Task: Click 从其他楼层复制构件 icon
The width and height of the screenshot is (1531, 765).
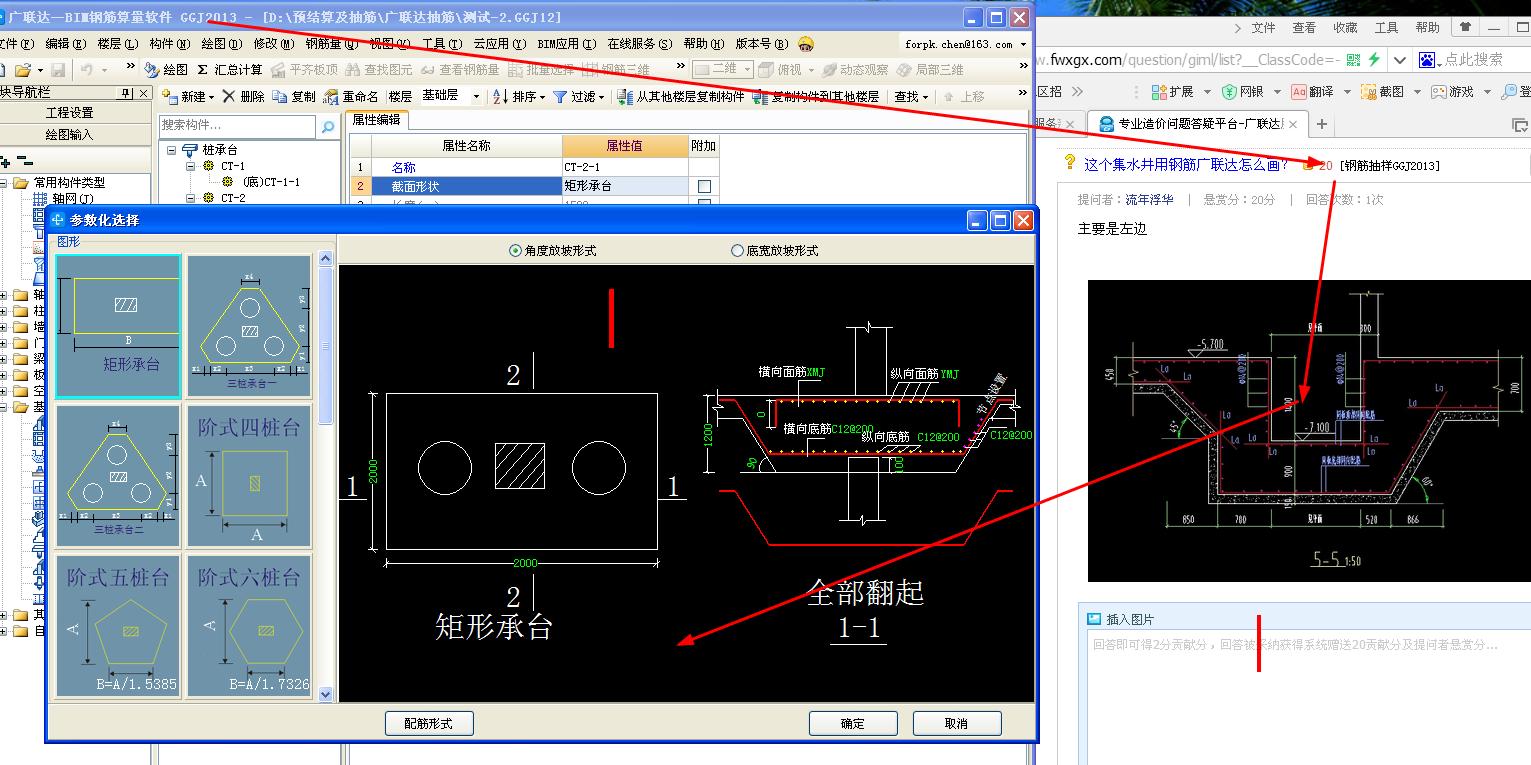Action: [x=626, y=97]
